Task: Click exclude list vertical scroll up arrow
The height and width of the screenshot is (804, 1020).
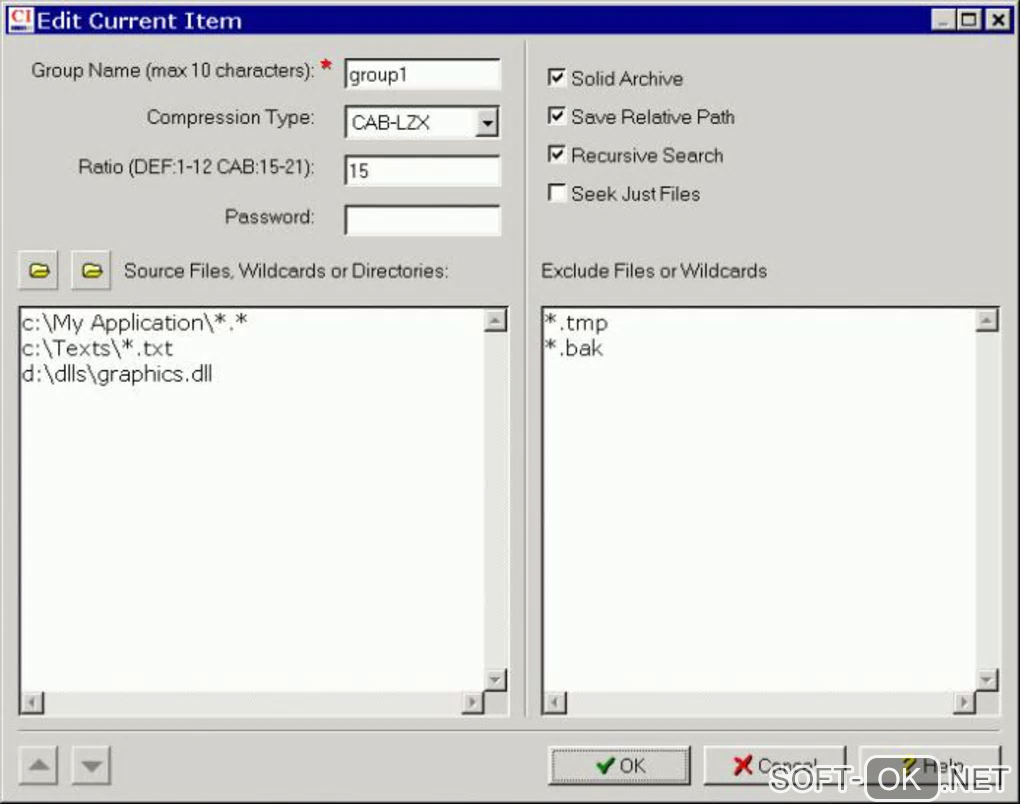Action: (x=987, y=320)
